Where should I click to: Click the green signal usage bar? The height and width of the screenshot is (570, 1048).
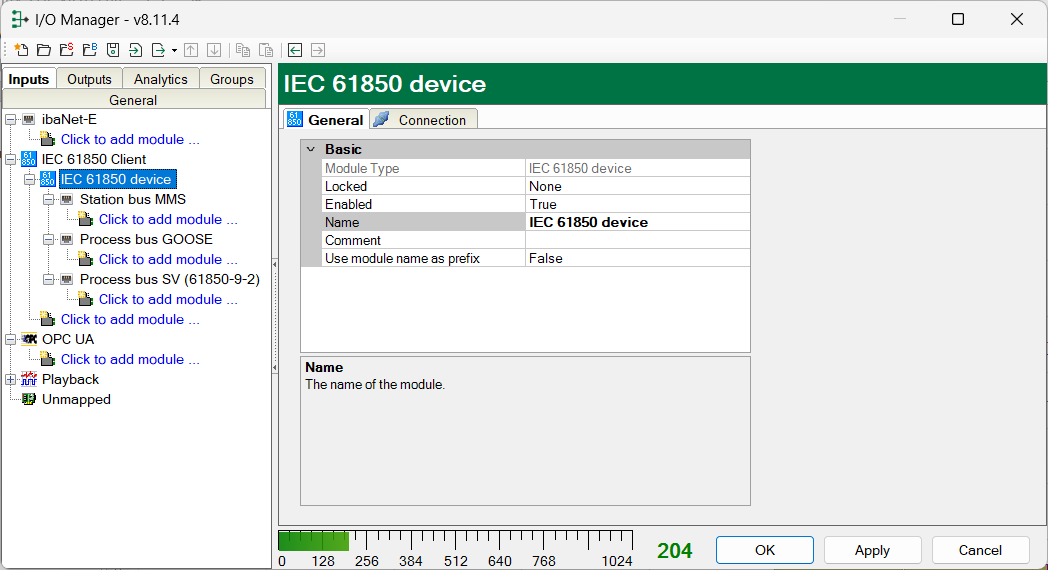tap(313, 541)
